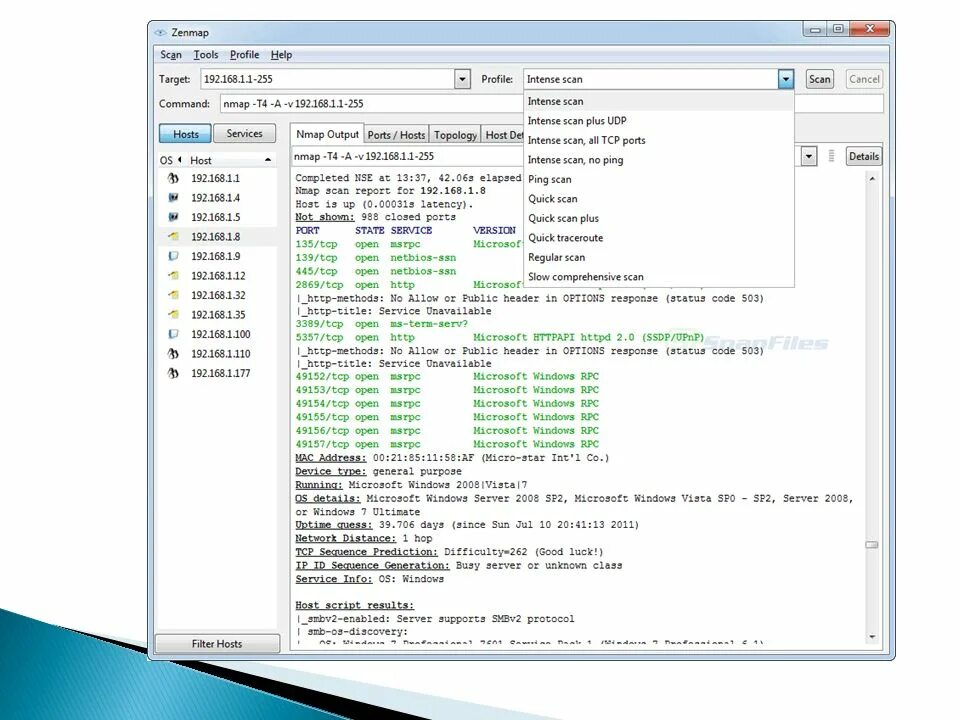Select the Regular scan profile
Image resolution: width=960 pixels, height=720 pixels.
pos(659,257)
